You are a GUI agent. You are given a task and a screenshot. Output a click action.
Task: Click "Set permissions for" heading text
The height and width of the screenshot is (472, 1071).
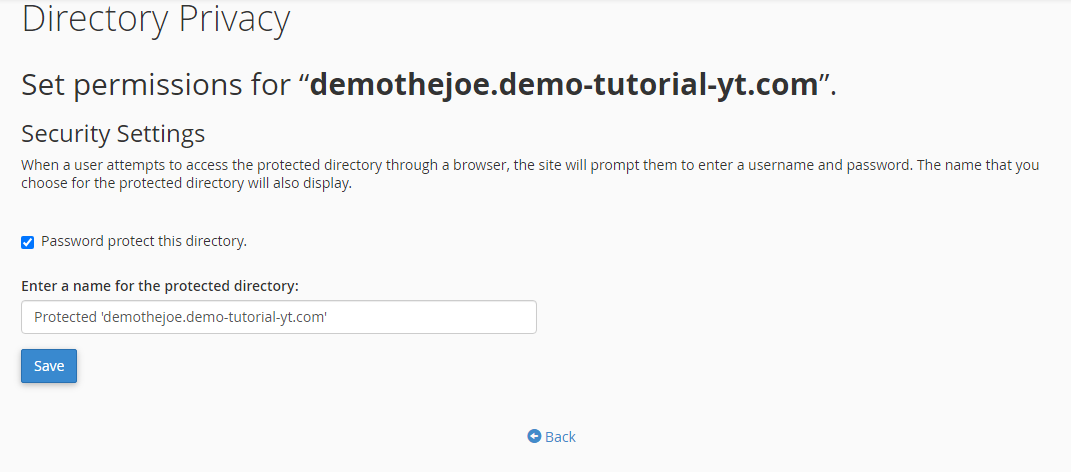click(x=157, y=84)
